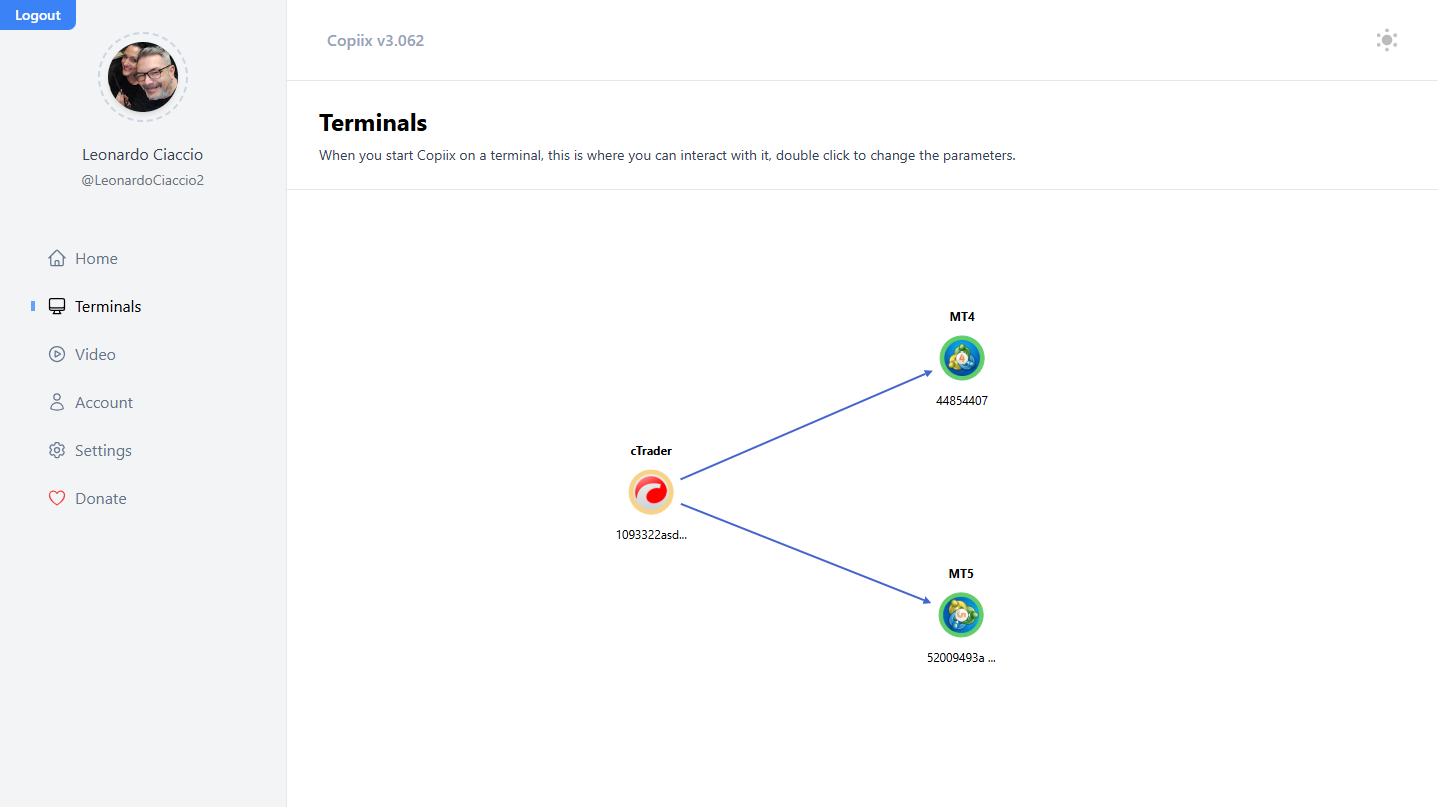Click the Home house icon
This screenshot has height=807, width=1438.
(57, 258)
